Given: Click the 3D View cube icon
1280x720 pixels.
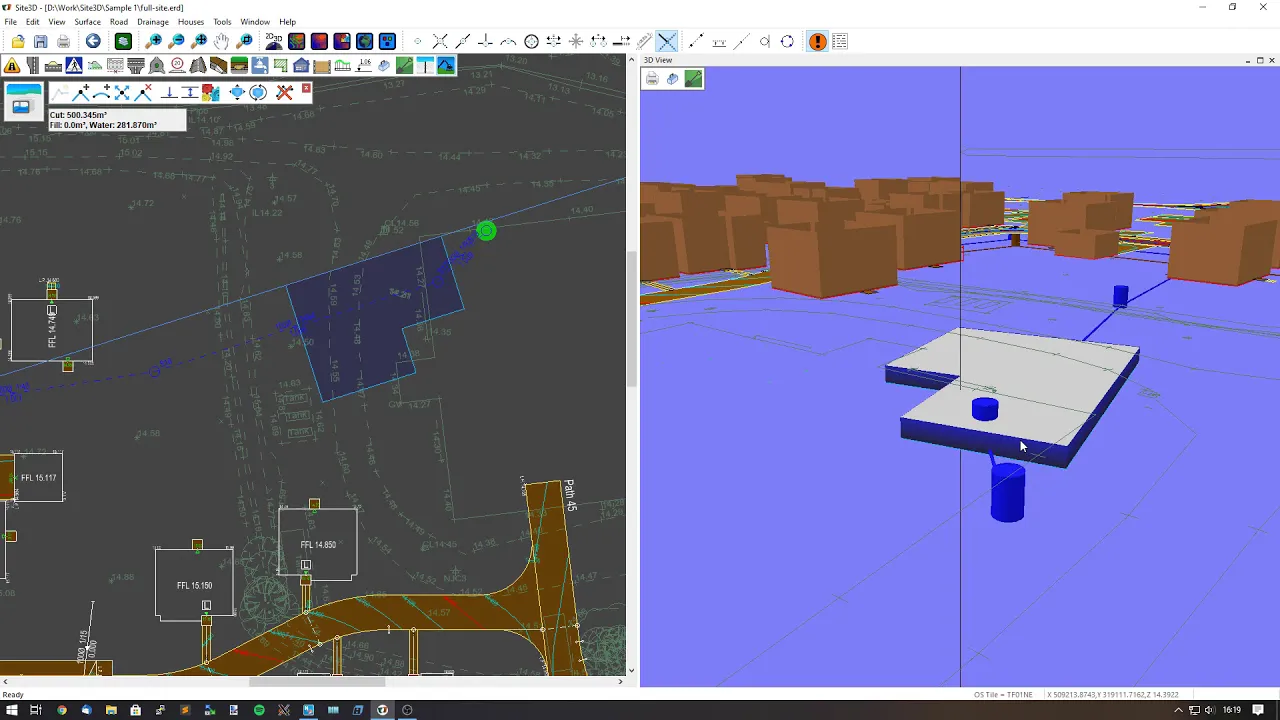Looking at the screenshot, I should point(672,79).
